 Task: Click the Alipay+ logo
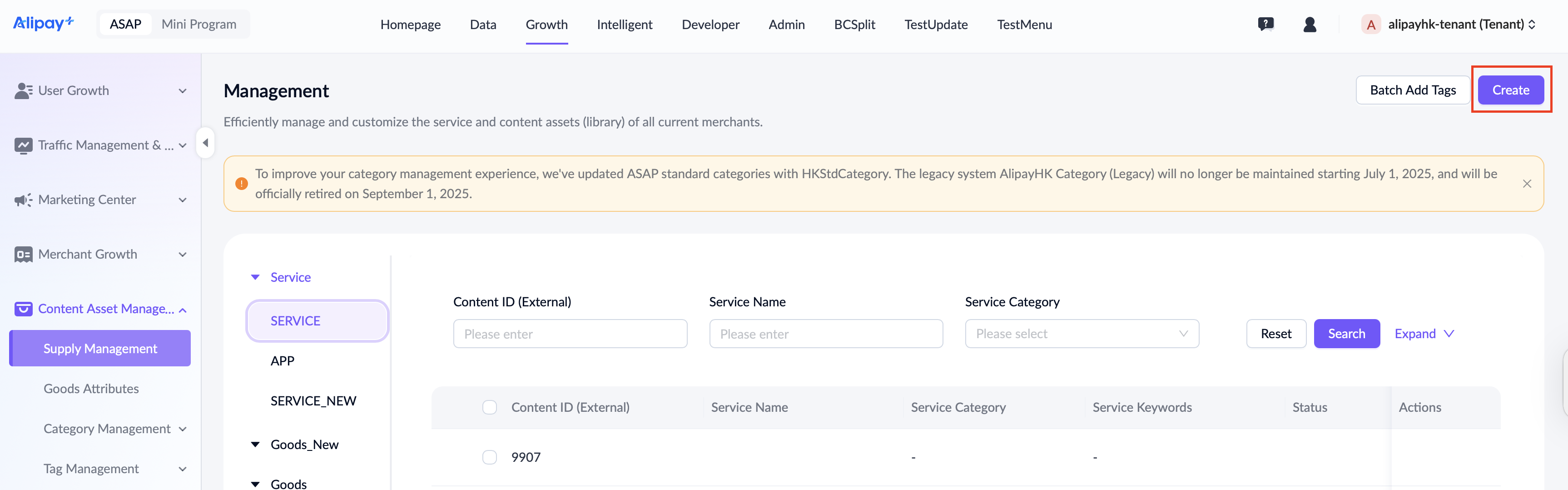point(43,24)
